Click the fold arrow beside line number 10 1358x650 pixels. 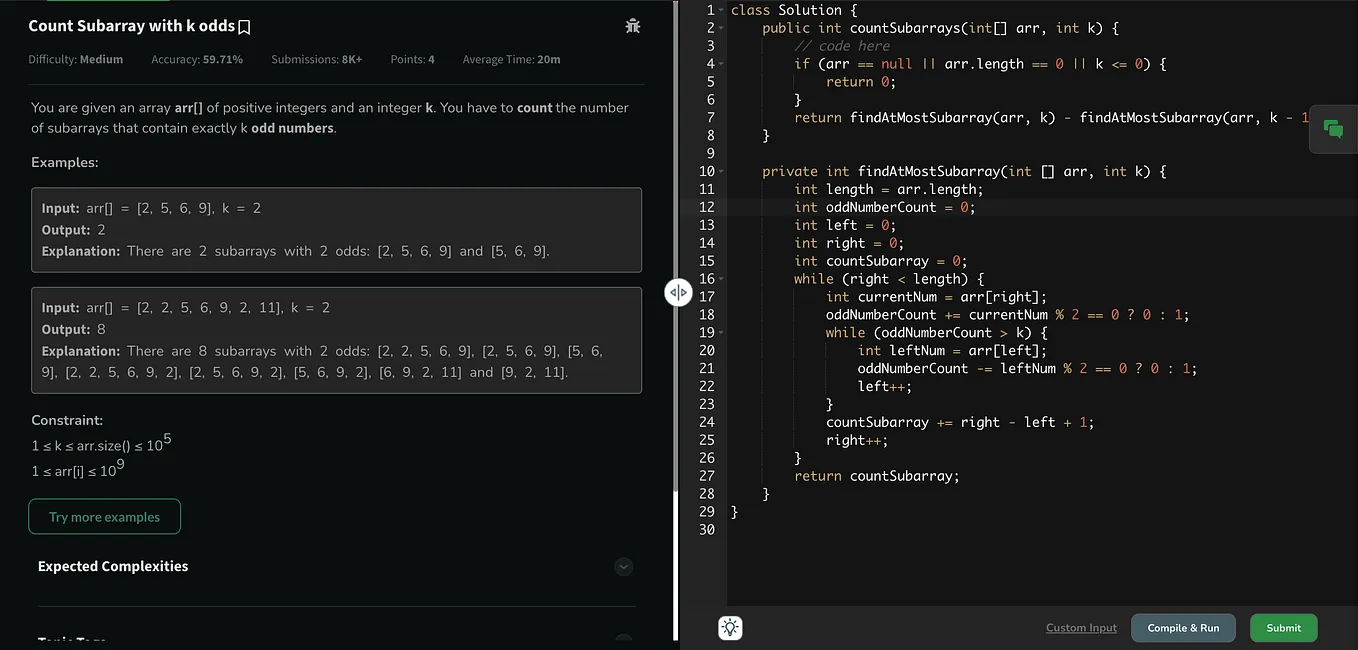pos(723,171)
